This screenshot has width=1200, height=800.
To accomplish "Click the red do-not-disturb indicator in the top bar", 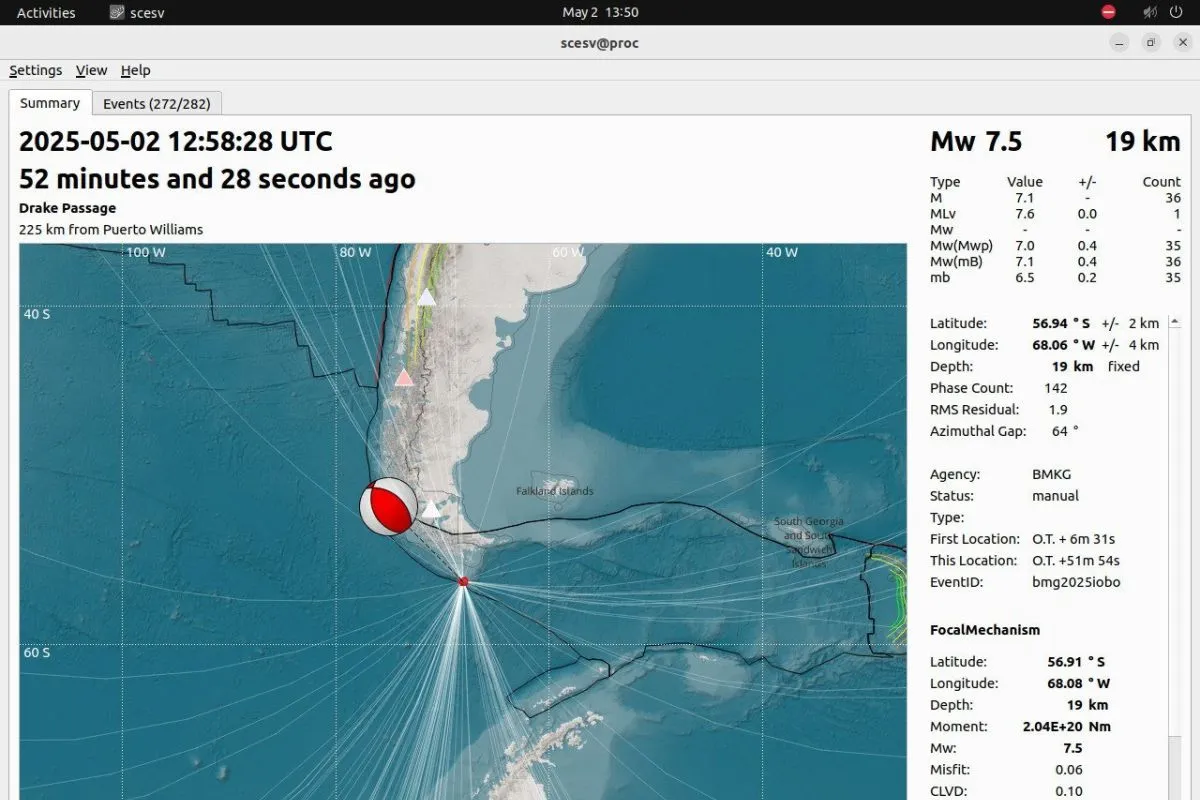I will [x=1109, y=12].
